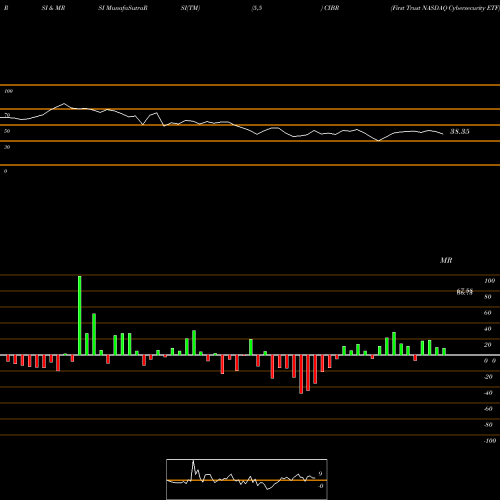This screenshot has width=500, height=500.
Task: Open the mini overview chart thumbnail
Action: pos(247,479)
